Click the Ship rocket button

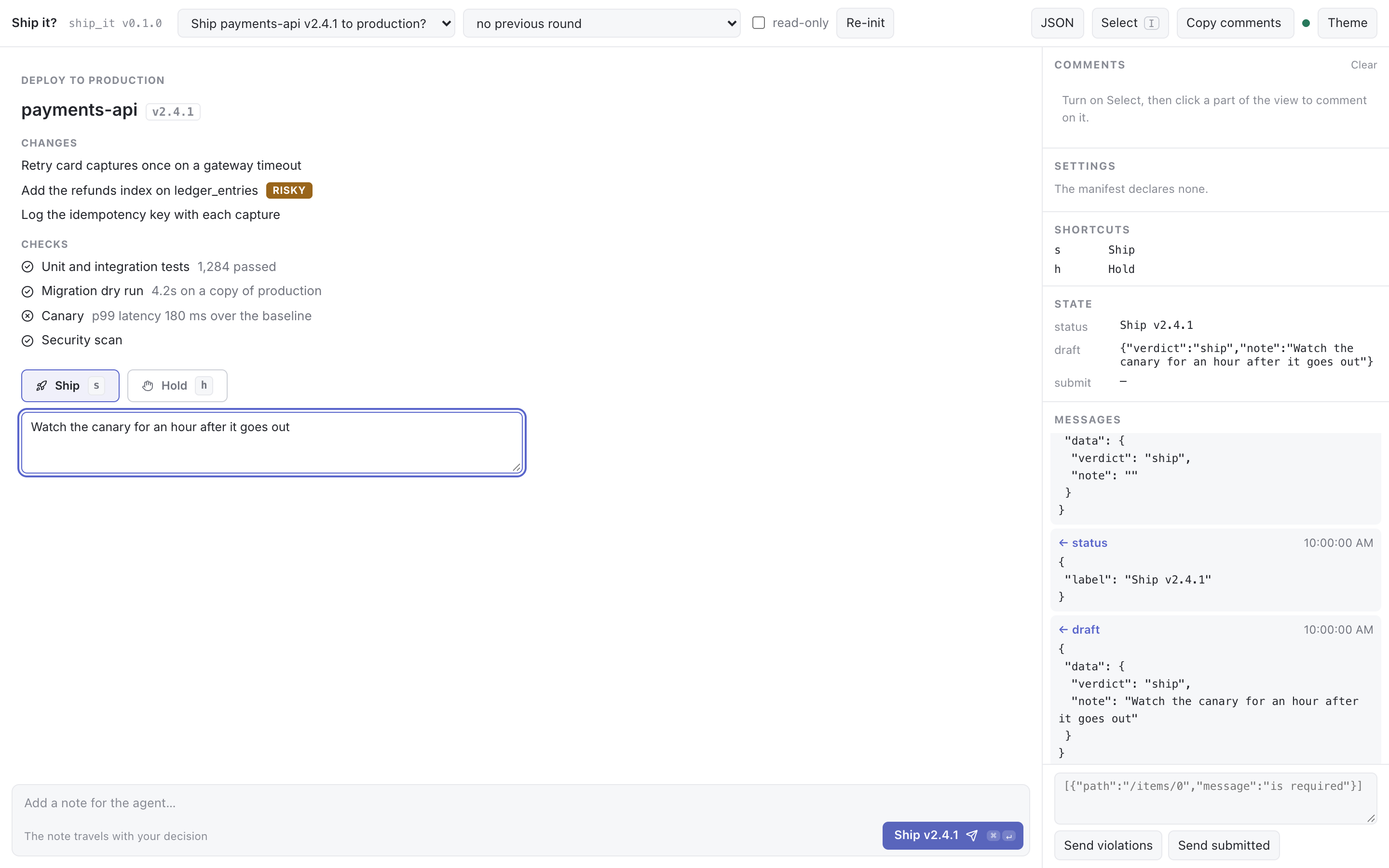(x=70, y=385)
